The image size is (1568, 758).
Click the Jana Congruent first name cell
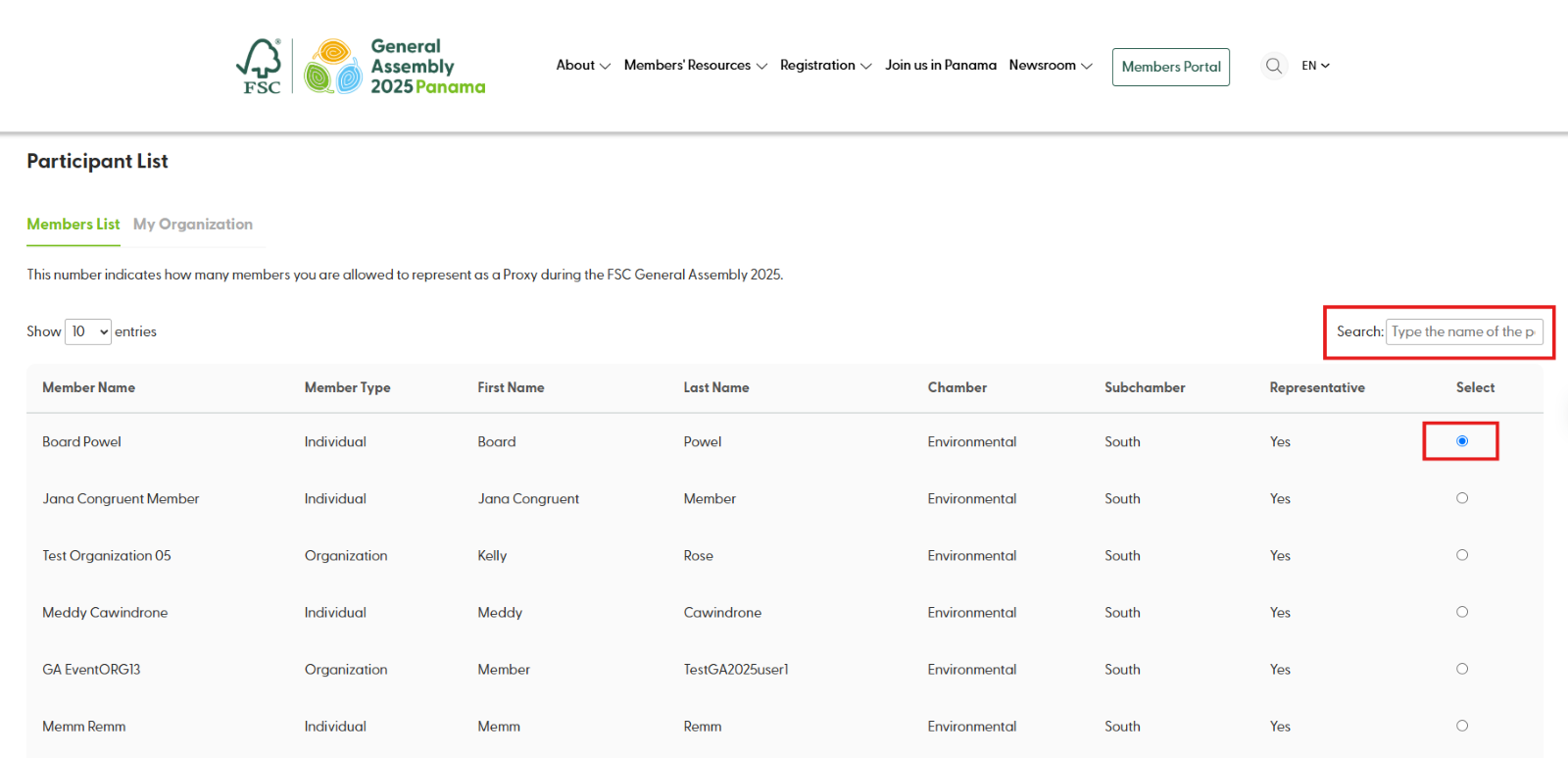coord(528,499)
